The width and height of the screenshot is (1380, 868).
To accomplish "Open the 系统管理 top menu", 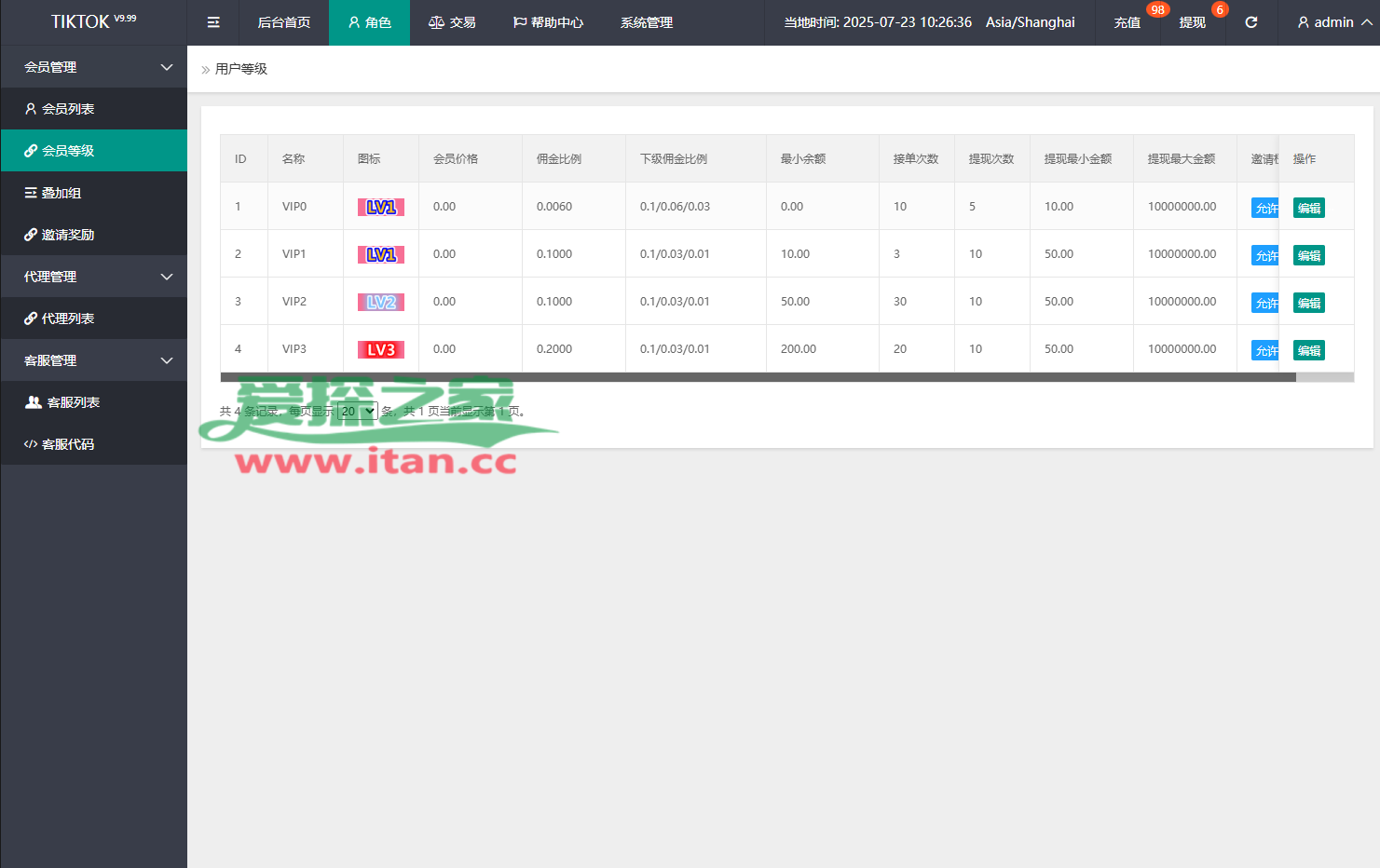I will [x=647, y=22].
